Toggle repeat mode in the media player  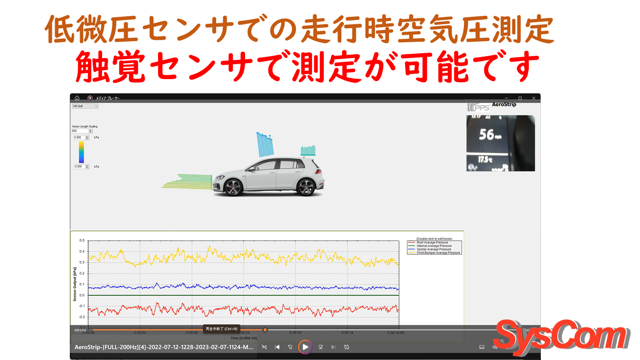347,347
